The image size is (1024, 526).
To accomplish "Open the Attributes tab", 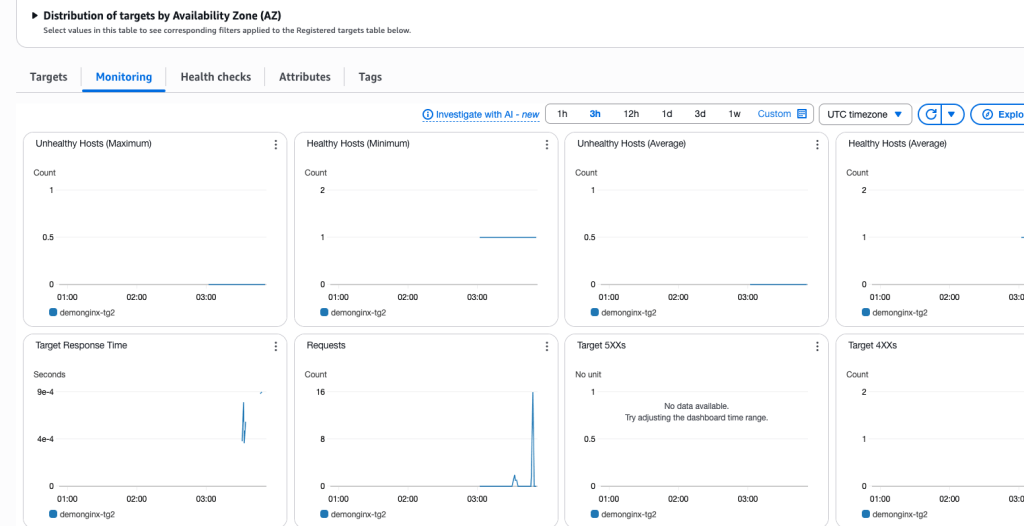I will pyautogui.click(x=304, y=77).
